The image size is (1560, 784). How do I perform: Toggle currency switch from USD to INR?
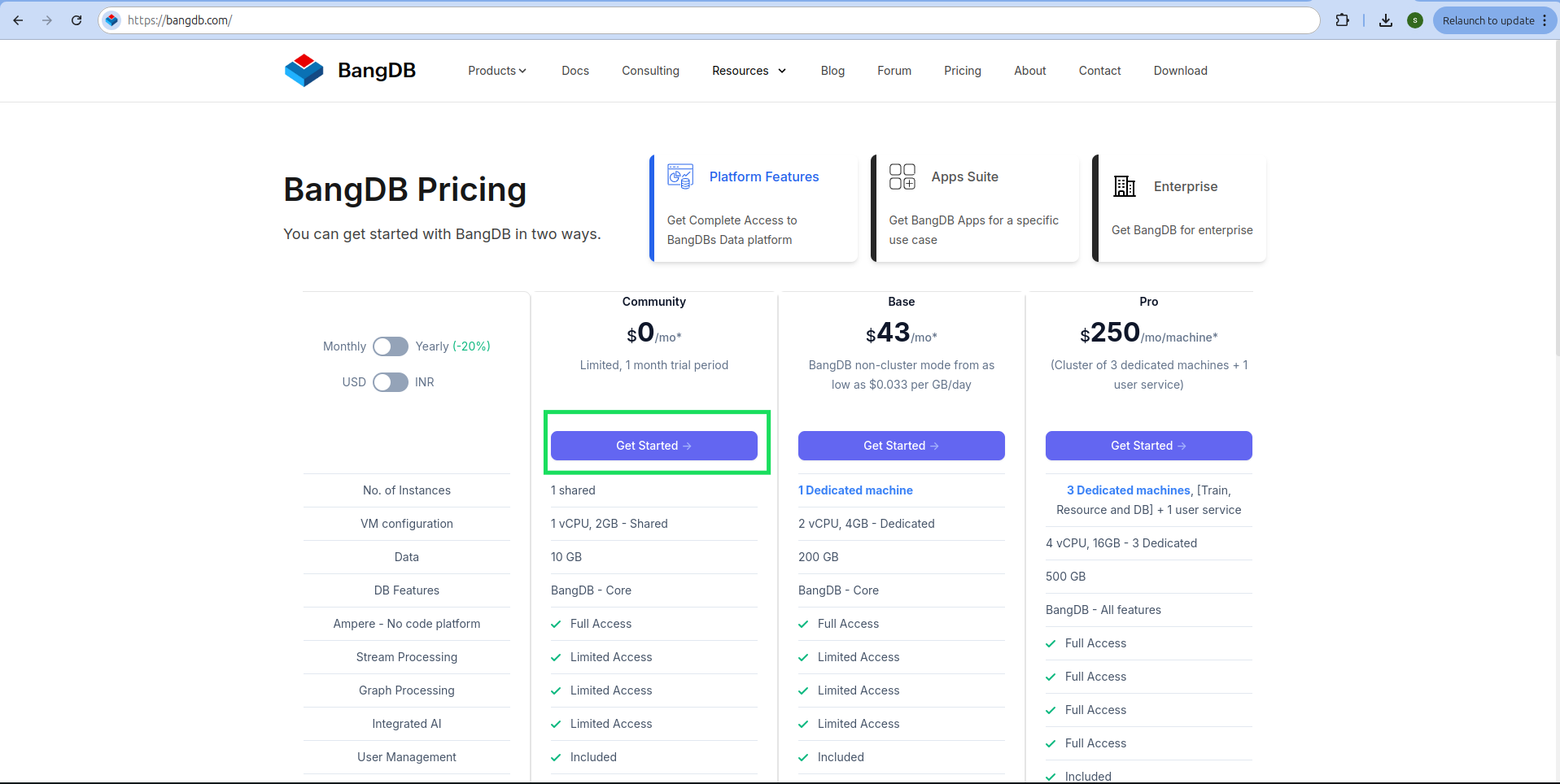point(391,382)
